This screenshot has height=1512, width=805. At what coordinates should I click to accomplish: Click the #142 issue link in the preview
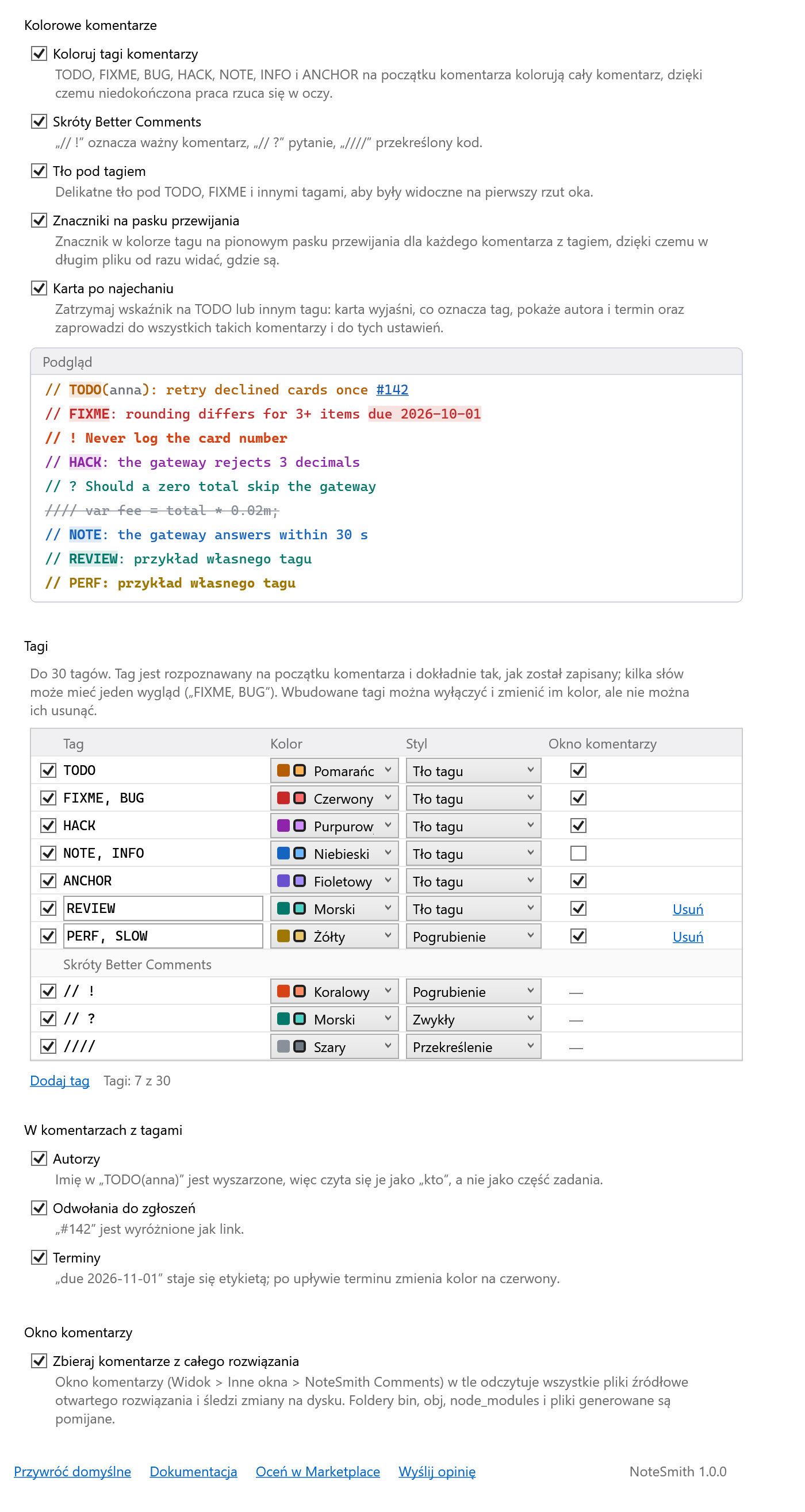[x=392, y=389]
